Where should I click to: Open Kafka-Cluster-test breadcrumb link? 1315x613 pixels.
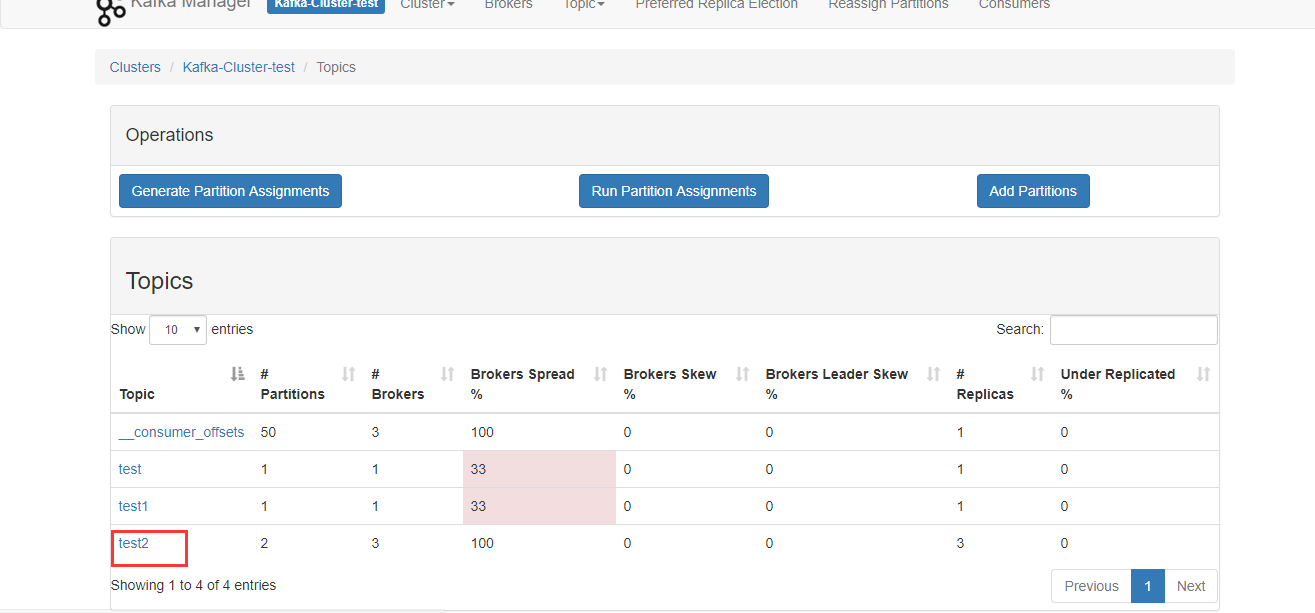coord(239,67)
